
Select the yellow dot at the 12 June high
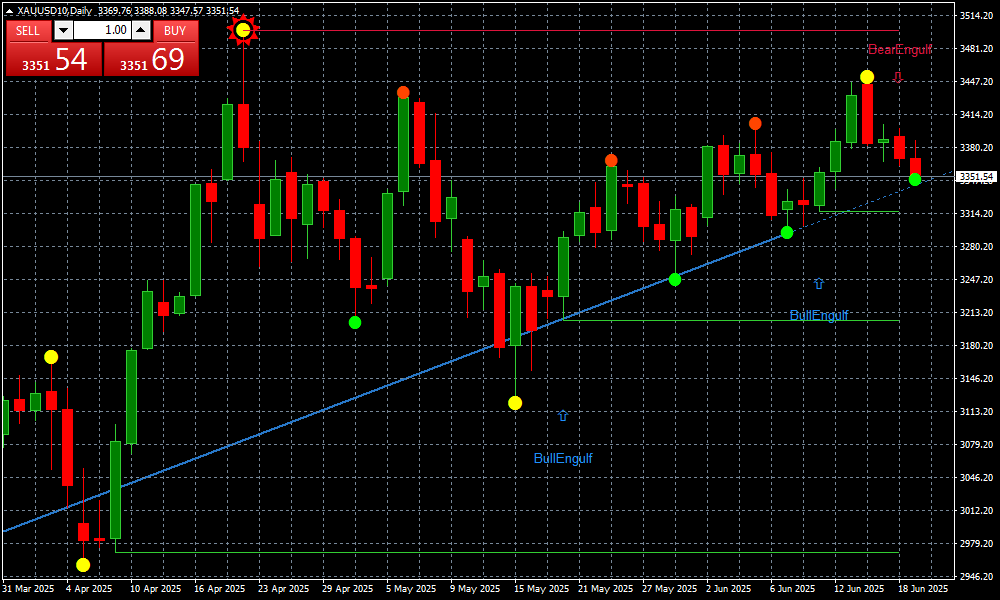867,77
